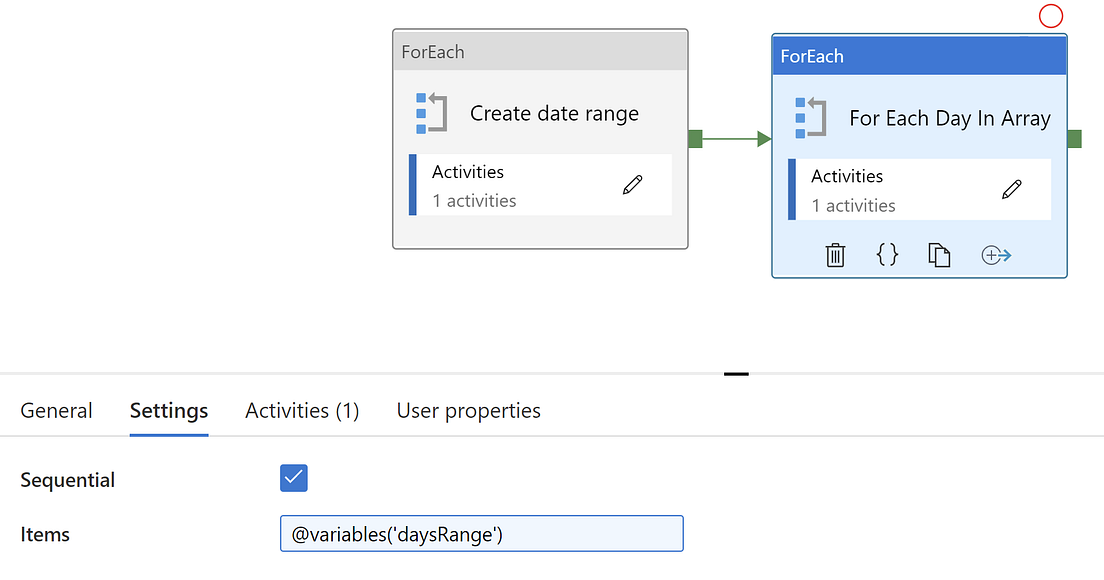The image size is (1104, 580).
Task: View JSON code of selected ForEach activity
Action: (x=887, y=255)
